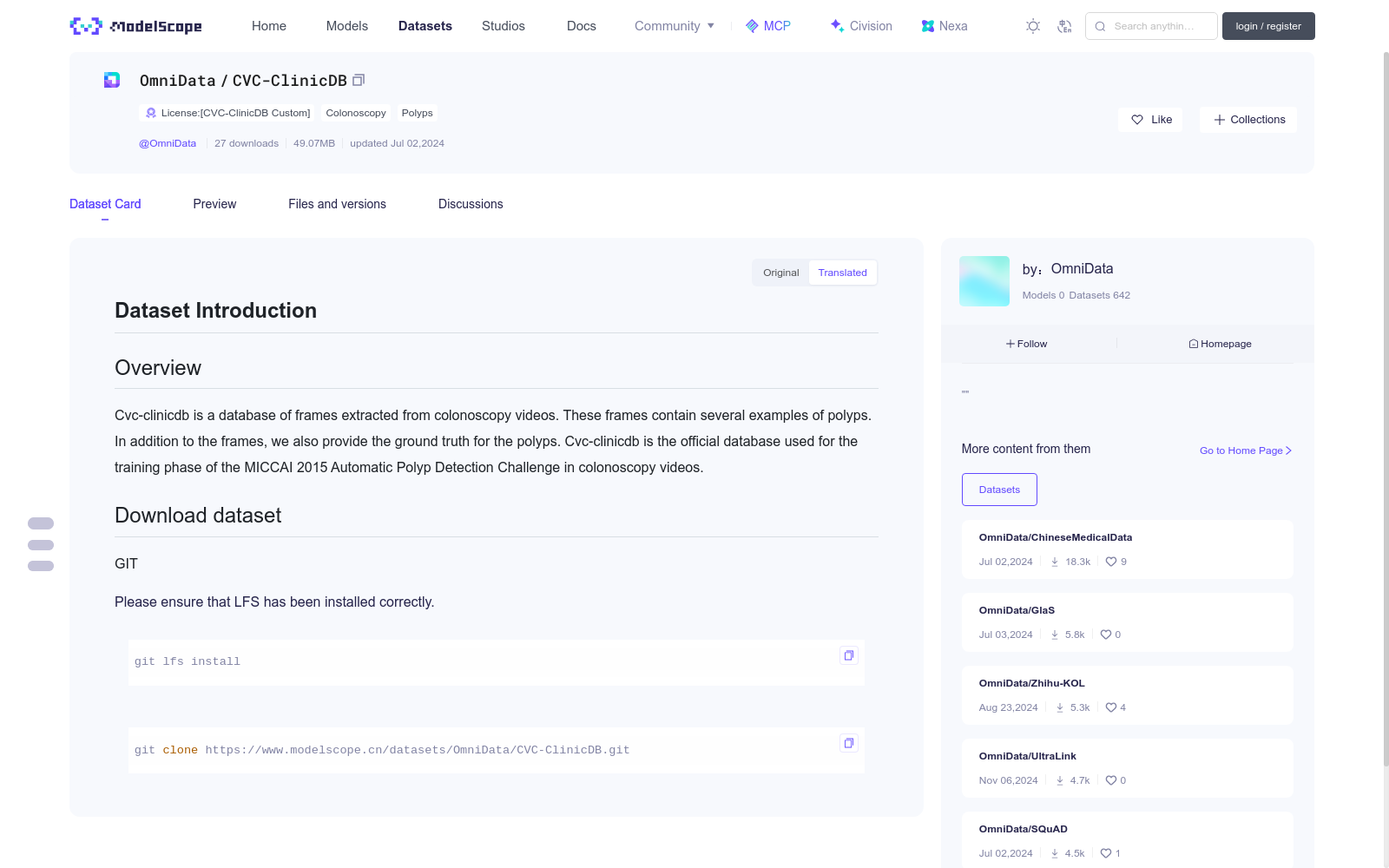Click the heart icon on SQuAD card
This screenshot has height=868, width=1389.
pos(1106,853)
